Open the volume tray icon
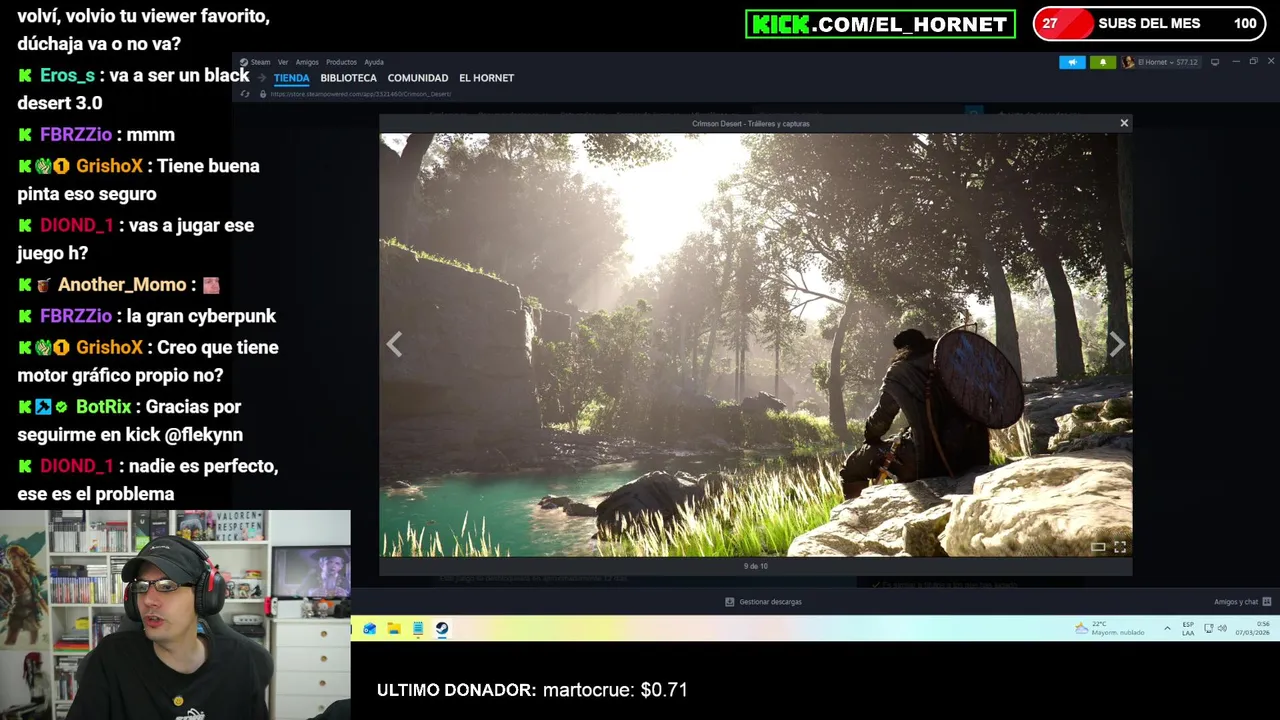 coord(1222,629)
